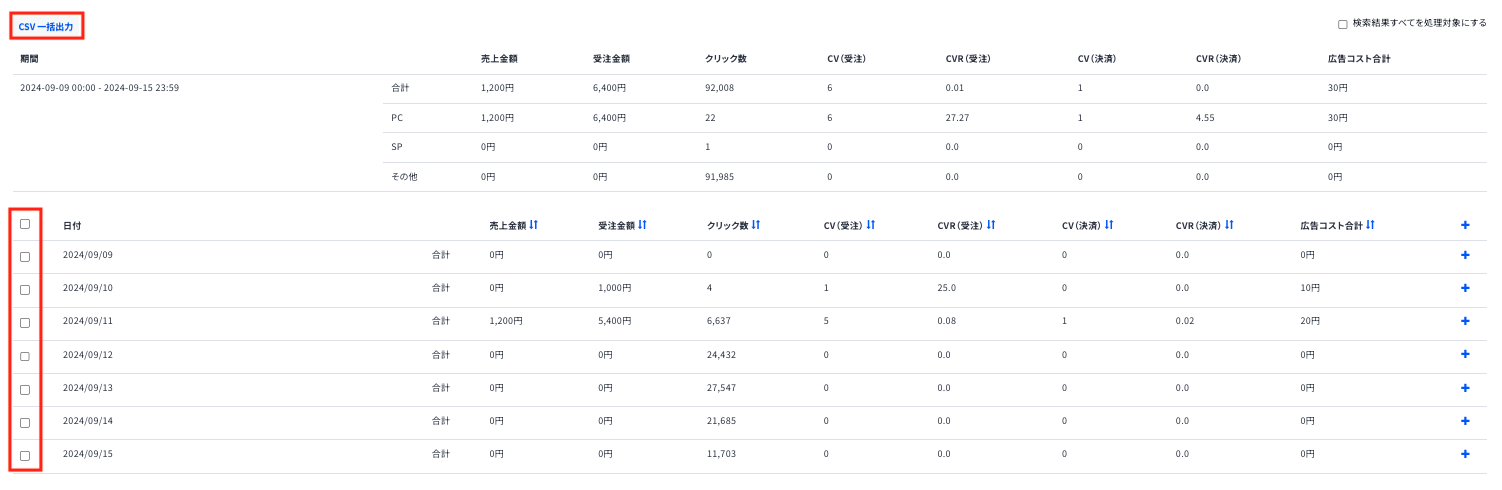Check the 2024/09/09 row checkbox
The image size is (1502, 490).
[25, 257]
